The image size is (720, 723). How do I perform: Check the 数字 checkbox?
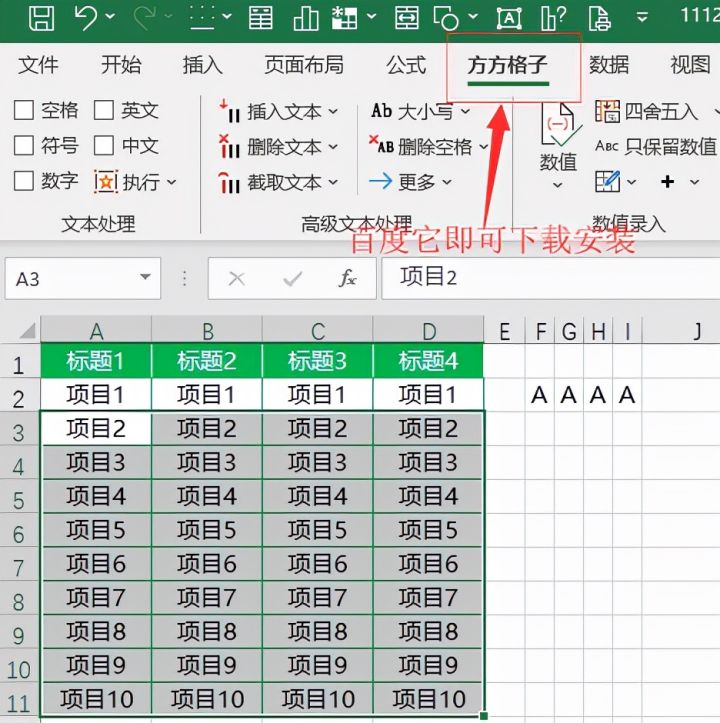(x=24, y=181)
